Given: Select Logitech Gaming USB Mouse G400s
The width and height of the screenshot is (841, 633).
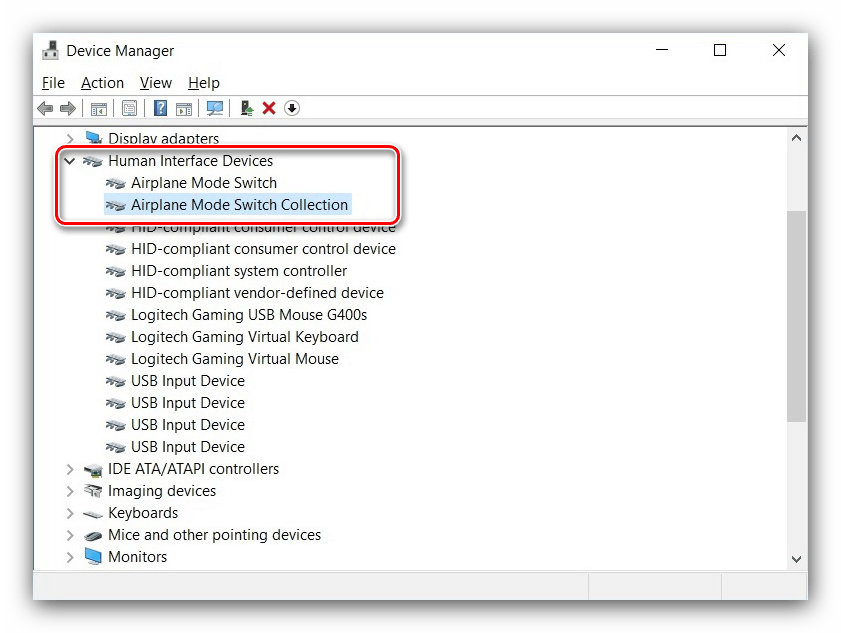Looking at the screenshot, I should click(x=249, y=315).
